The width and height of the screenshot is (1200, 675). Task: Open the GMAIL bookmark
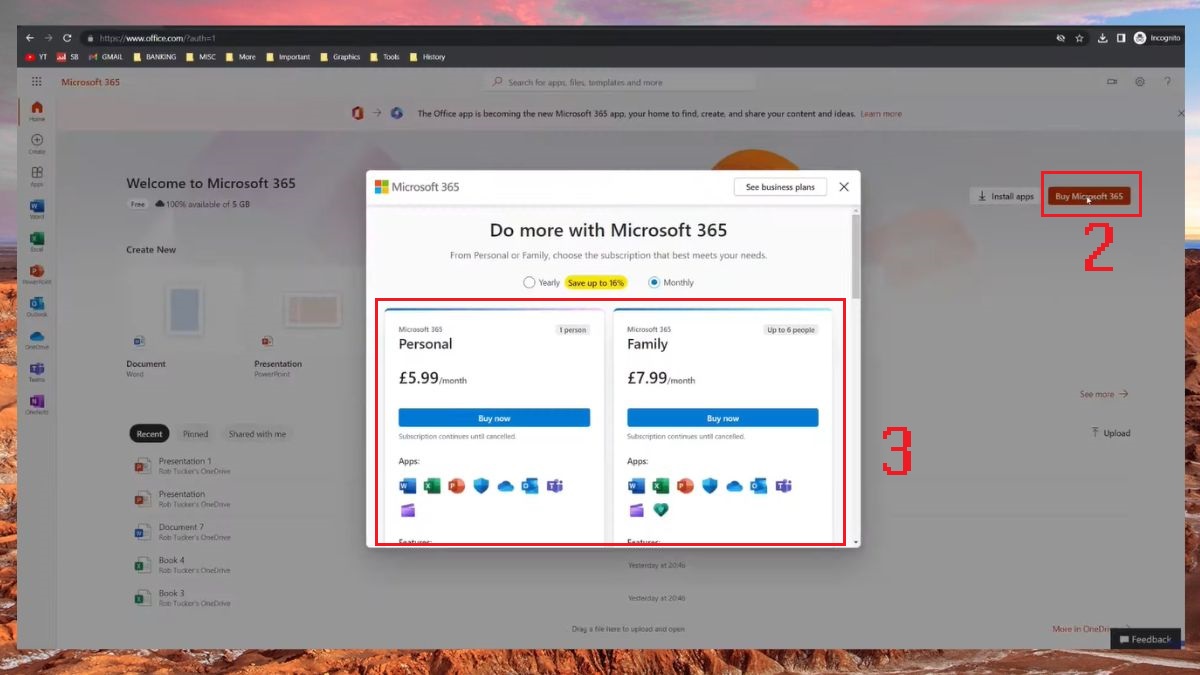[106, 57]
